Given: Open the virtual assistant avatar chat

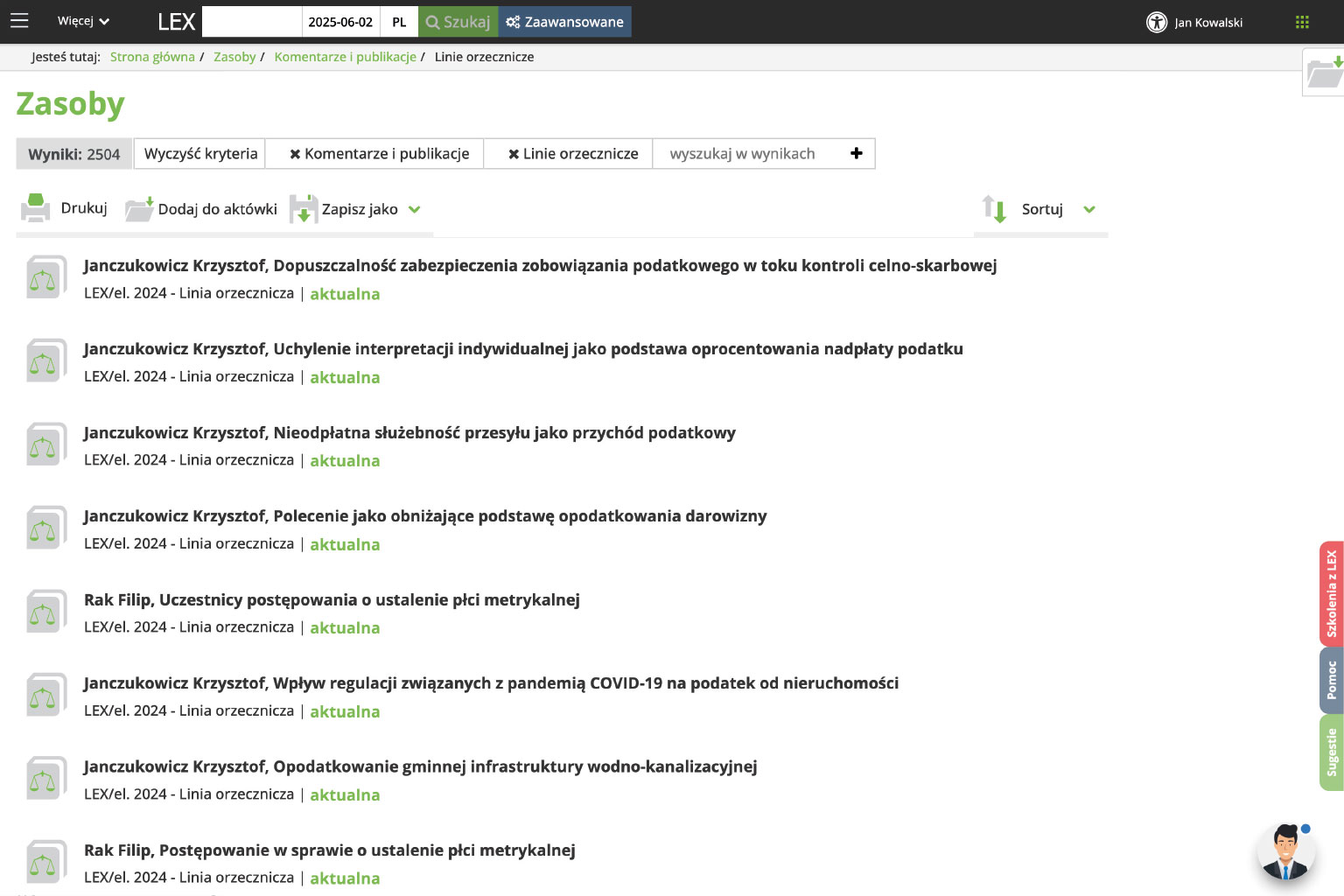Looking at the screenshot, I should (x=1285, y=851).
